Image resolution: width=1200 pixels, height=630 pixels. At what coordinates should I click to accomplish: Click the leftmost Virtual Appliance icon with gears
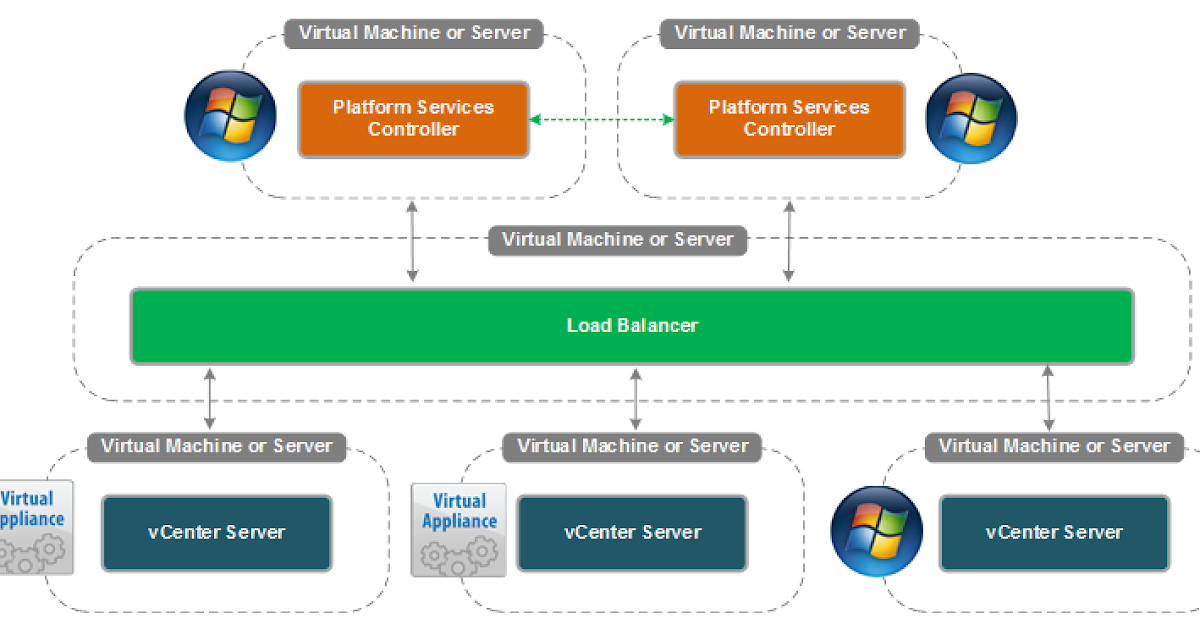coord(36,528)
